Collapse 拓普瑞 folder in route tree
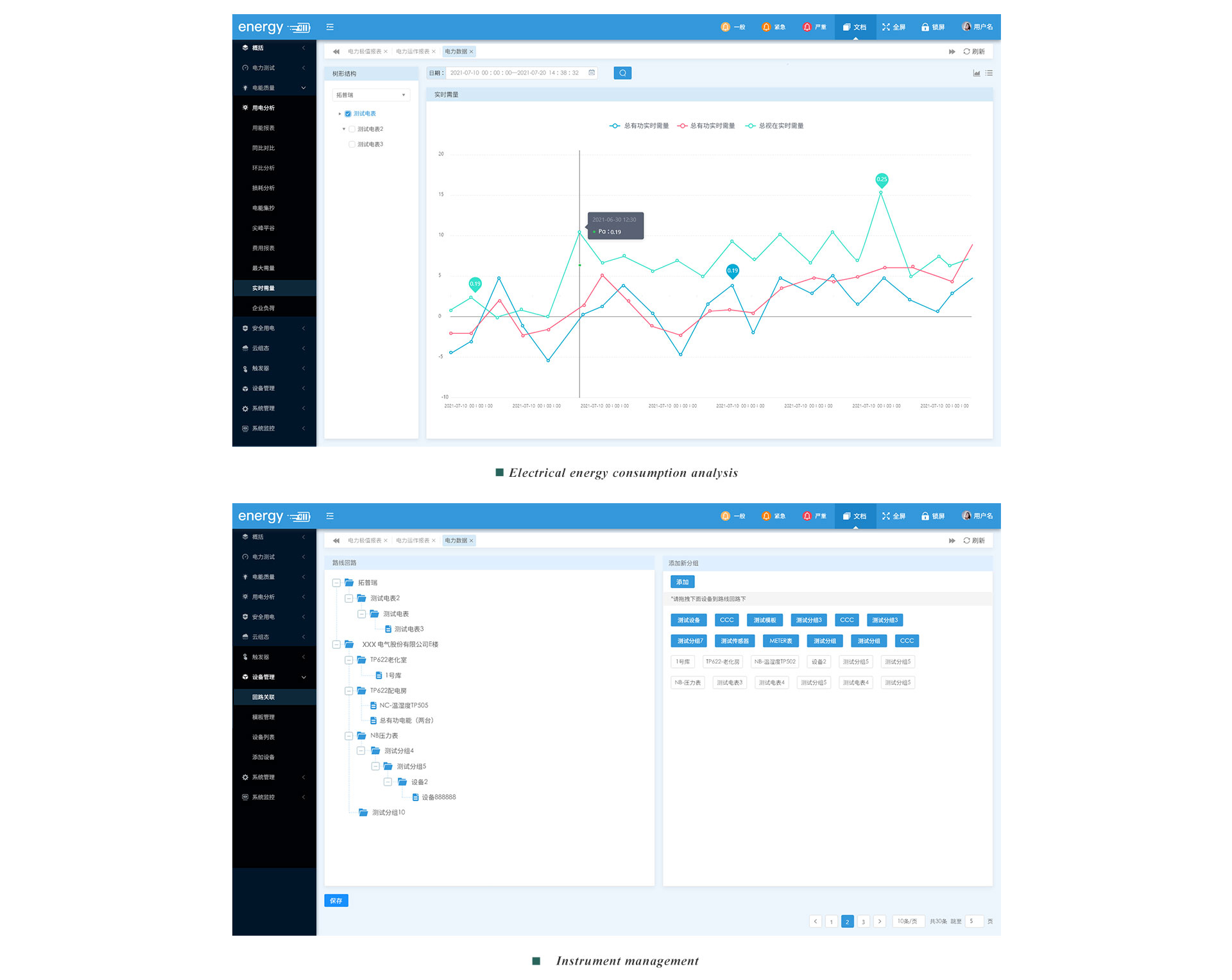The image size is (1232, 980). pyautogui.click(x=336, y=583)
